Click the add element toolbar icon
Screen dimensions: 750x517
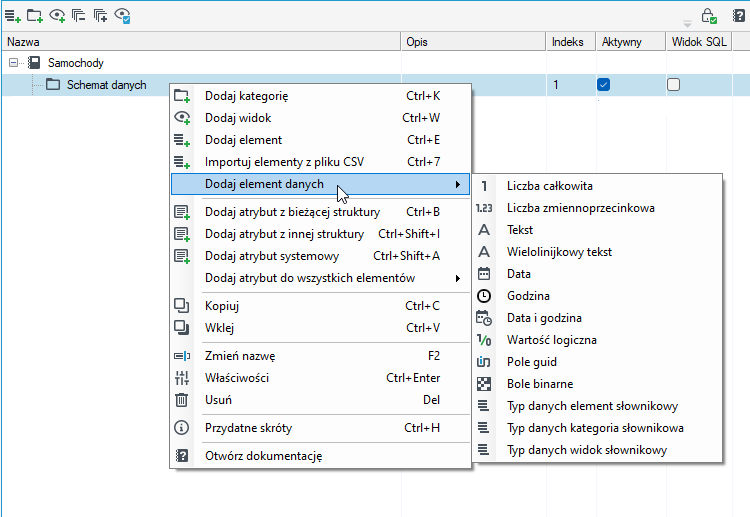pos(12,16)
